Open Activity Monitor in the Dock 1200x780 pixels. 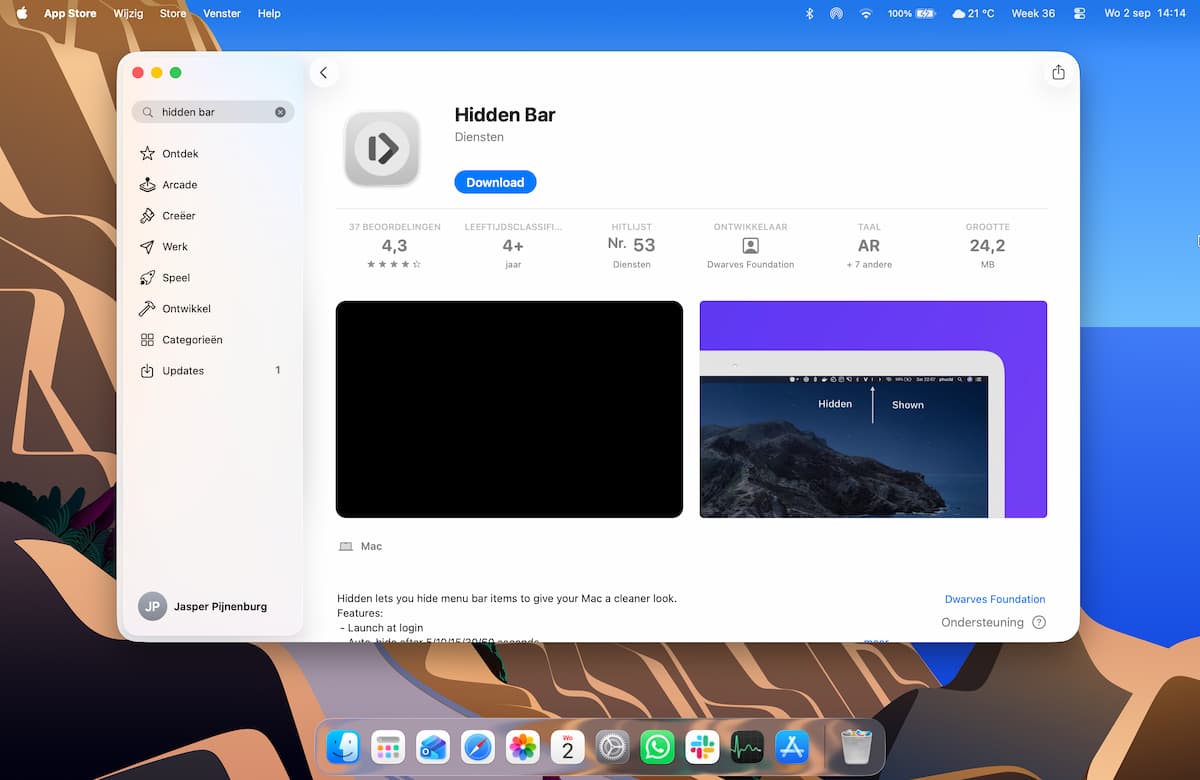747,747
